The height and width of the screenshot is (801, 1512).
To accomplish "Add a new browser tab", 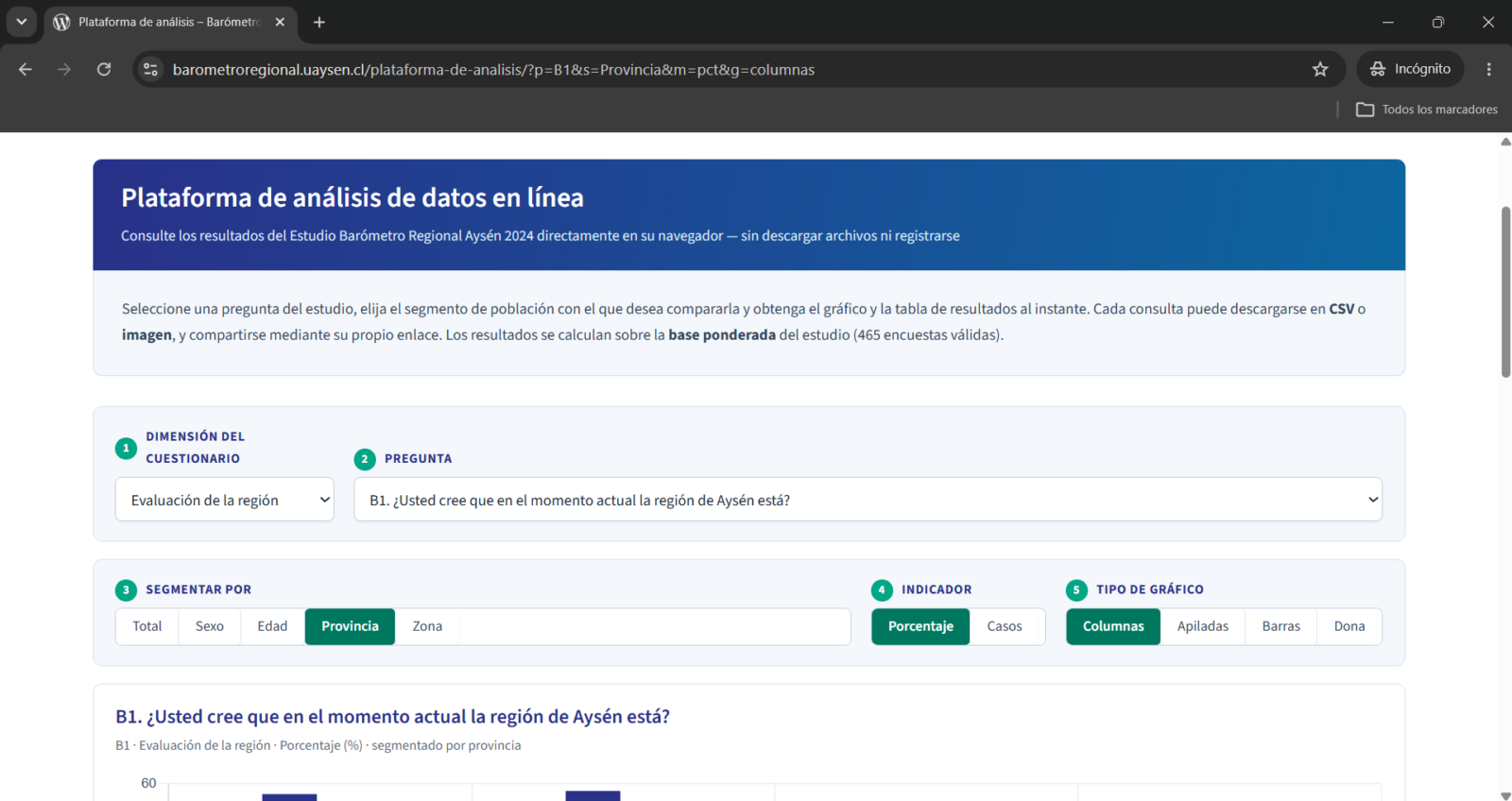I will 319,22.
